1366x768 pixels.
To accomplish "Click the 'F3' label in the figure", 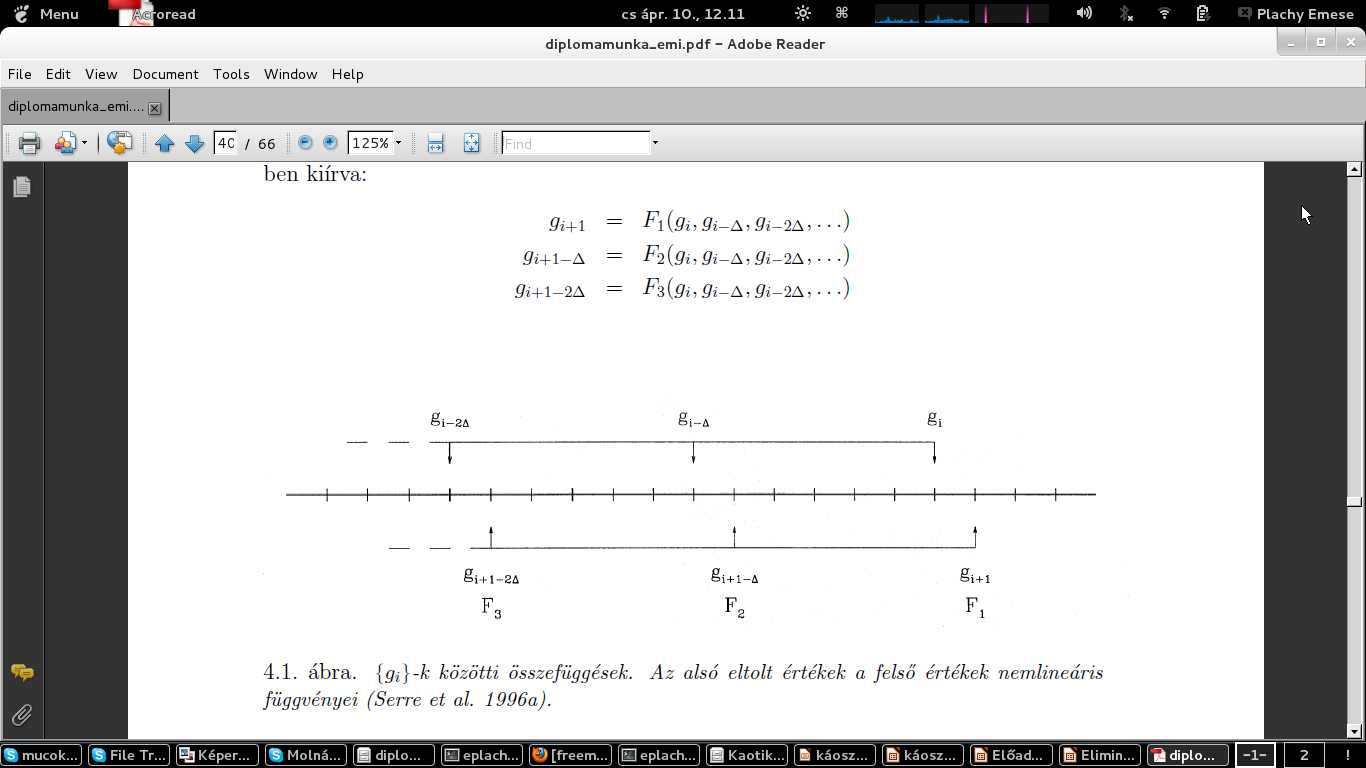I will pos(491,607).
